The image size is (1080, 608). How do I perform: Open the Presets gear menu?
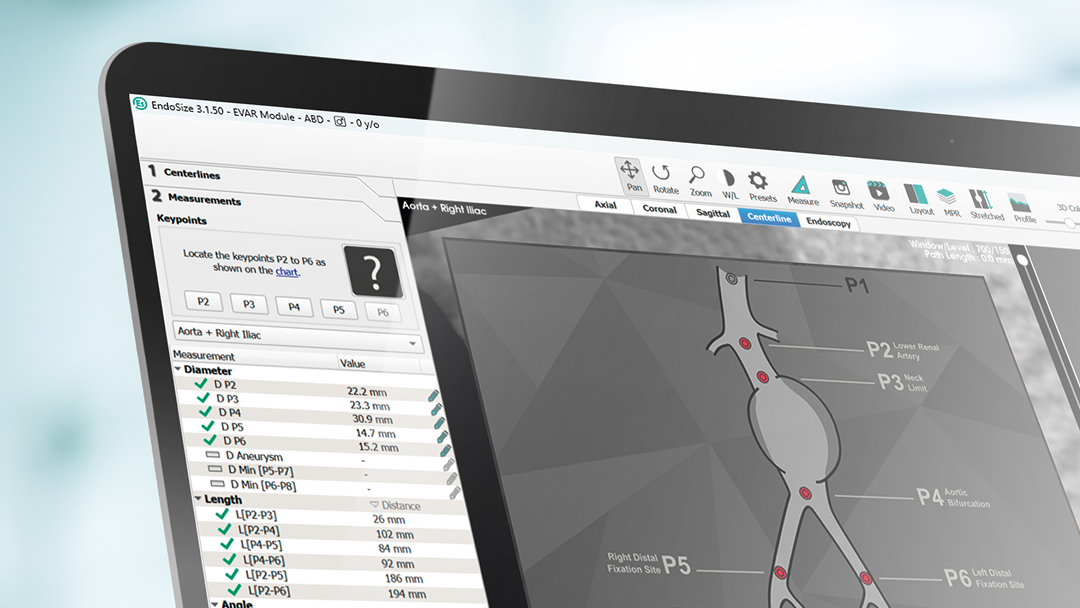(x=761, y=187)
